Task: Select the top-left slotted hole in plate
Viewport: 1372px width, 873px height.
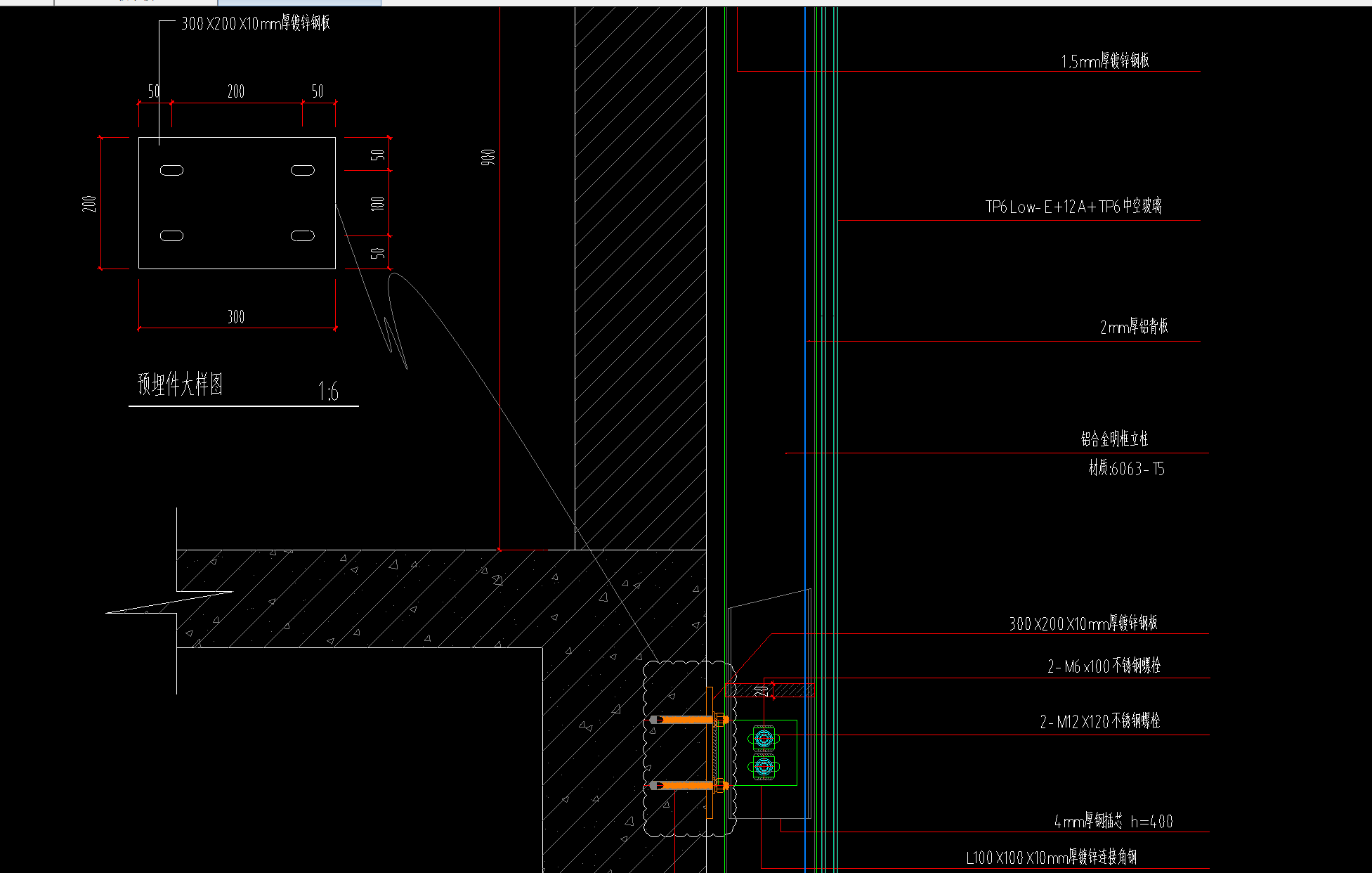Action: point(172,170)
